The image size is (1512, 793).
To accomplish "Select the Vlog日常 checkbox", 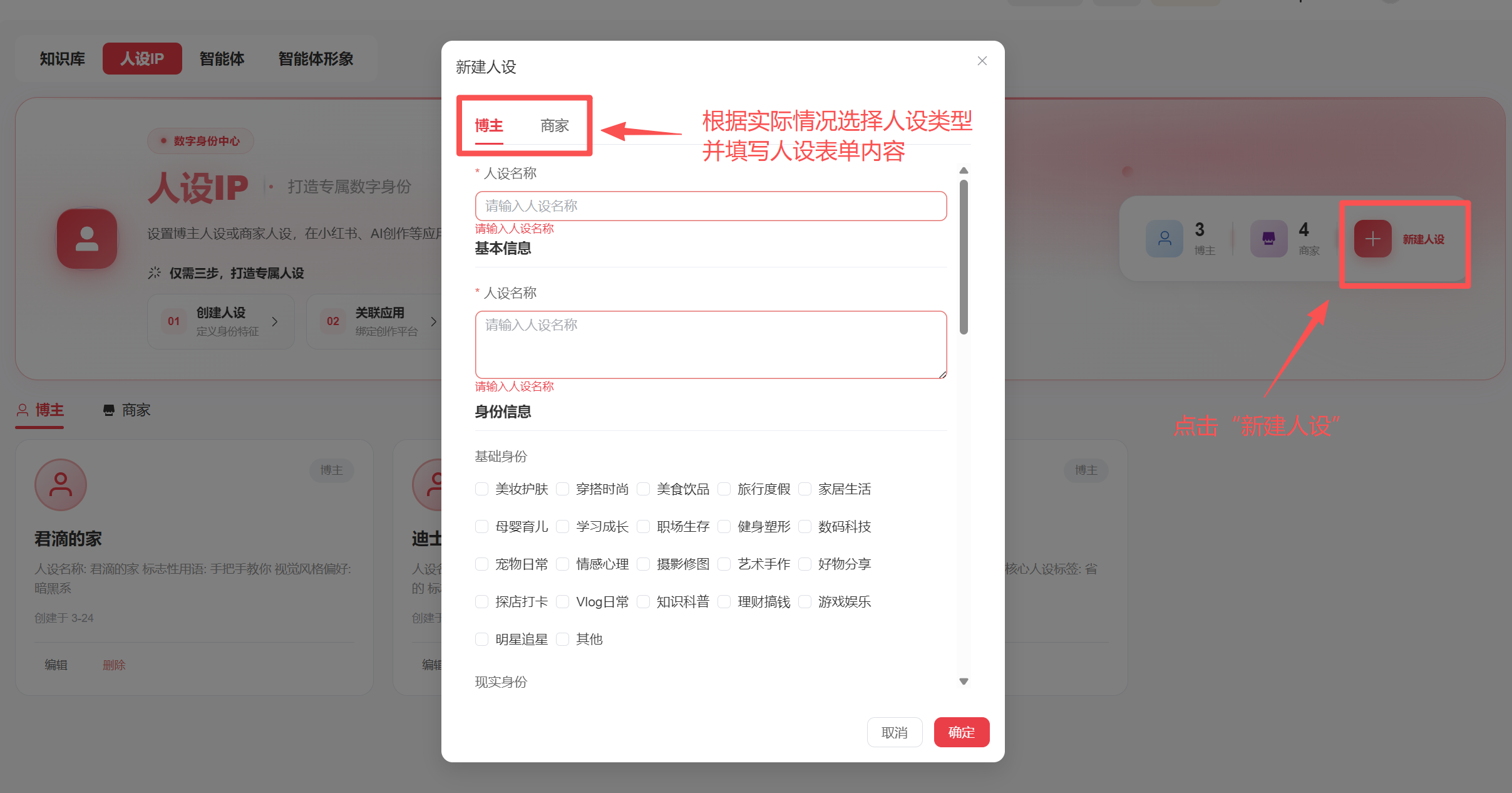I will coord(563,601).
